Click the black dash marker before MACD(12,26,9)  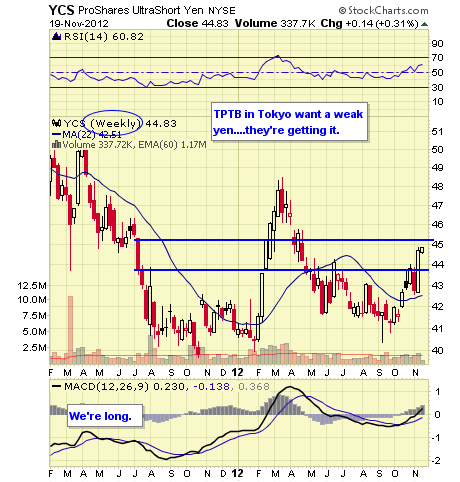tap(57, 387)
